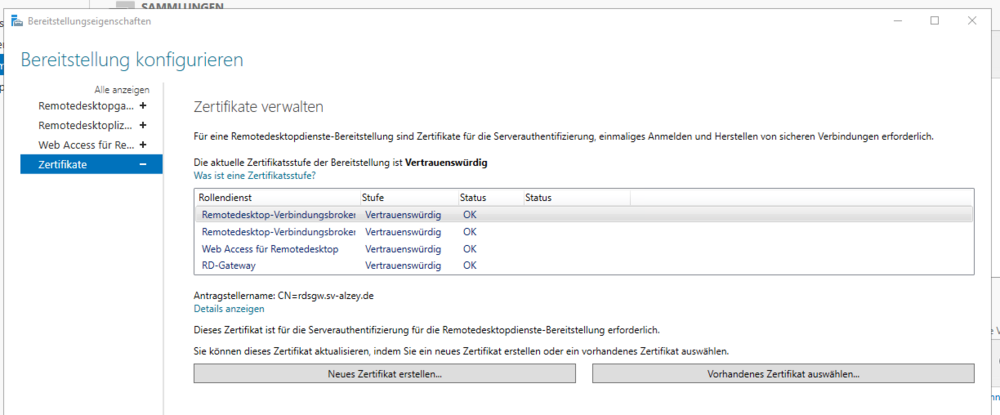Maximize the Bereitstellungseigenschaften window
This screenshot has height=415, width=1000.
[934, 20]
